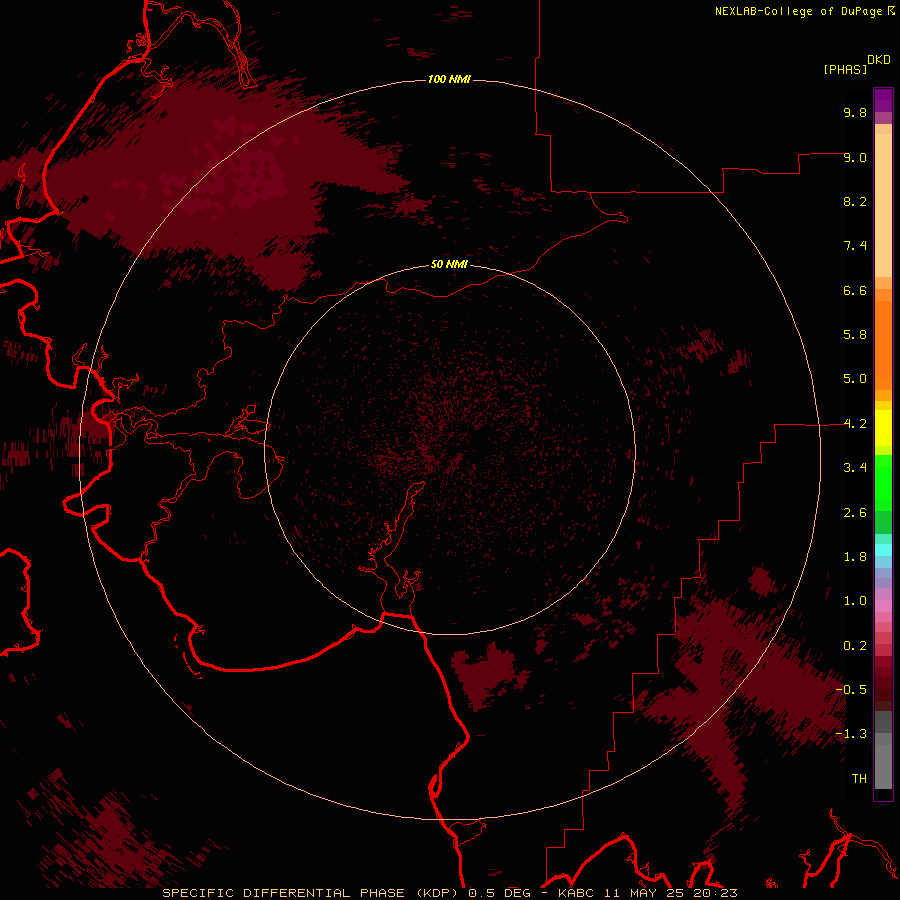
Task: Pick the yellow color bar segment
Action: (883, 428)
